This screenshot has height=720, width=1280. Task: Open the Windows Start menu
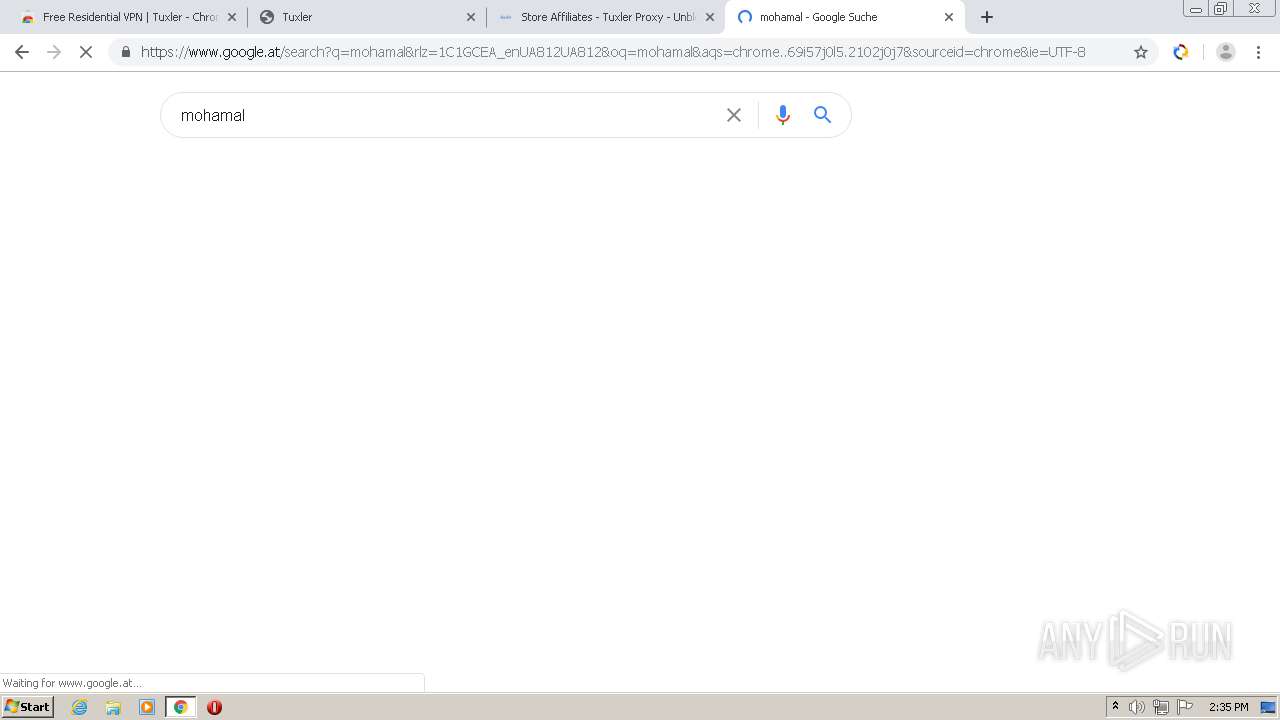[x=27, y=707]
